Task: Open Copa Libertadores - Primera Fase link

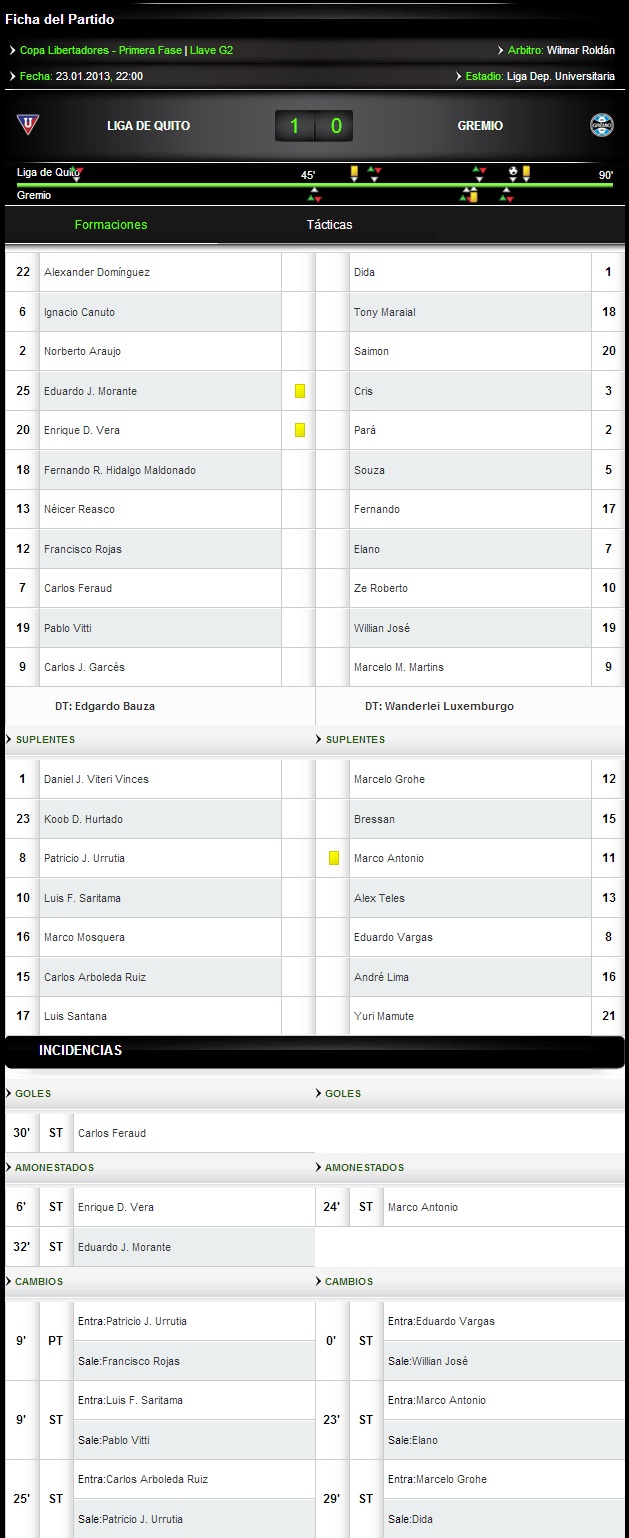Action: click(x=101, y=50)
